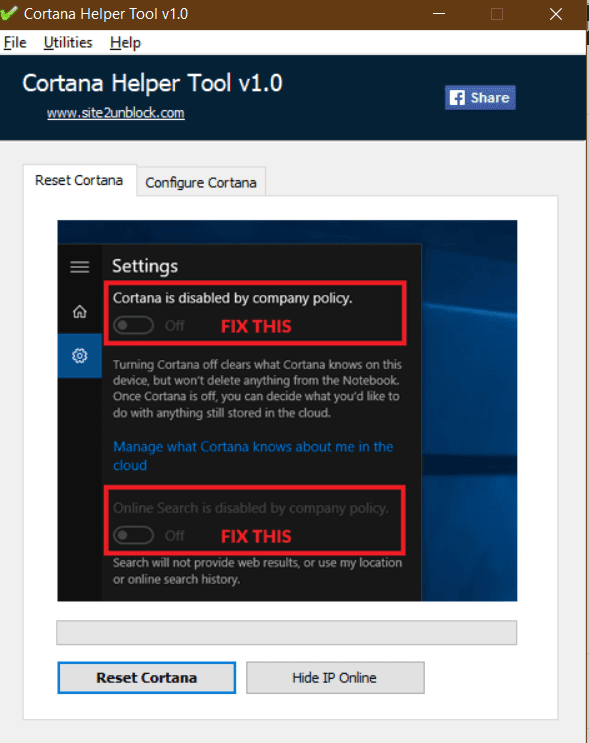
Task: Click the Facebook Share button
Action: point(480,98)
